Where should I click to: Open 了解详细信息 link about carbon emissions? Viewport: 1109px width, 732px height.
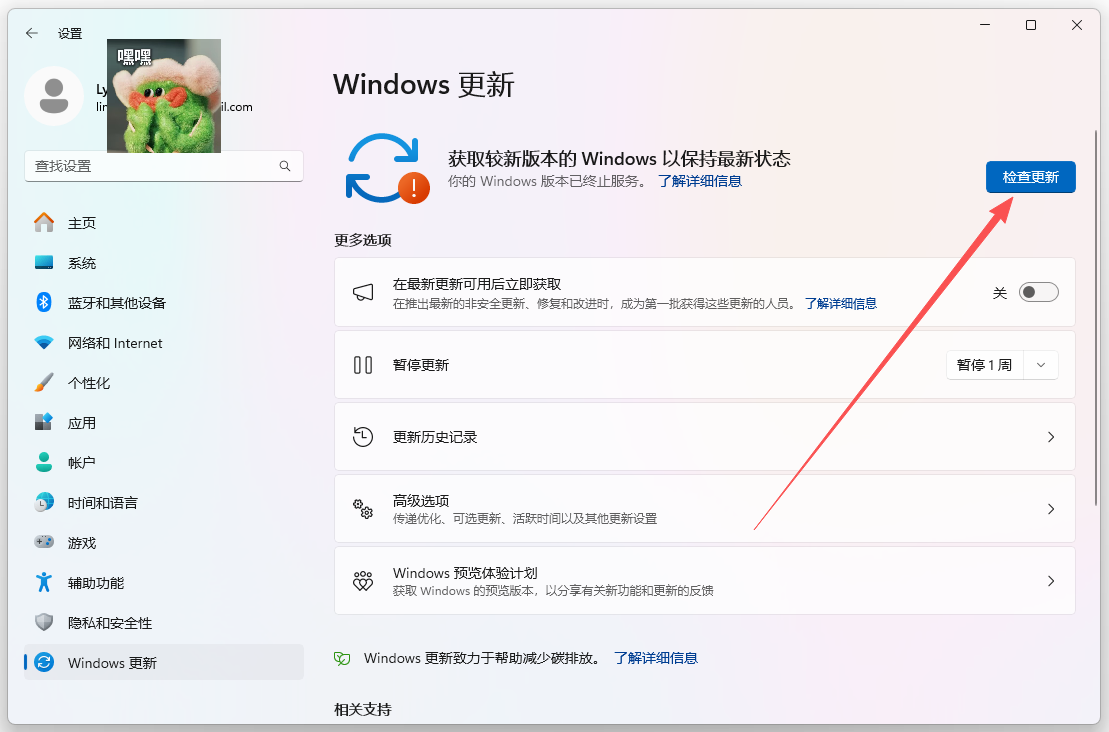(x=656, y=658)
